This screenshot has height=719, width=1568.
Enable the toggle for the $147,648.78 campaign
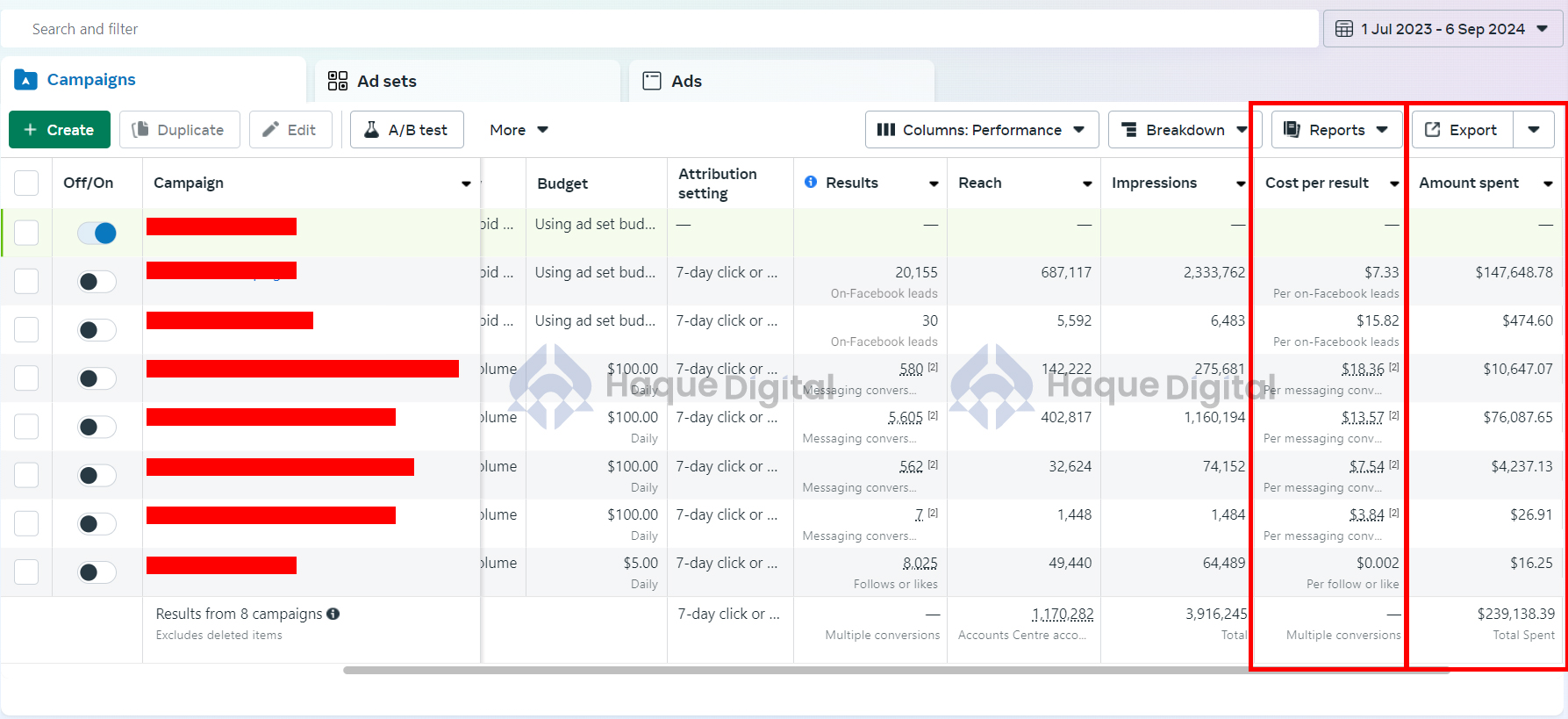pyautogui.click(x=97, y=282)
